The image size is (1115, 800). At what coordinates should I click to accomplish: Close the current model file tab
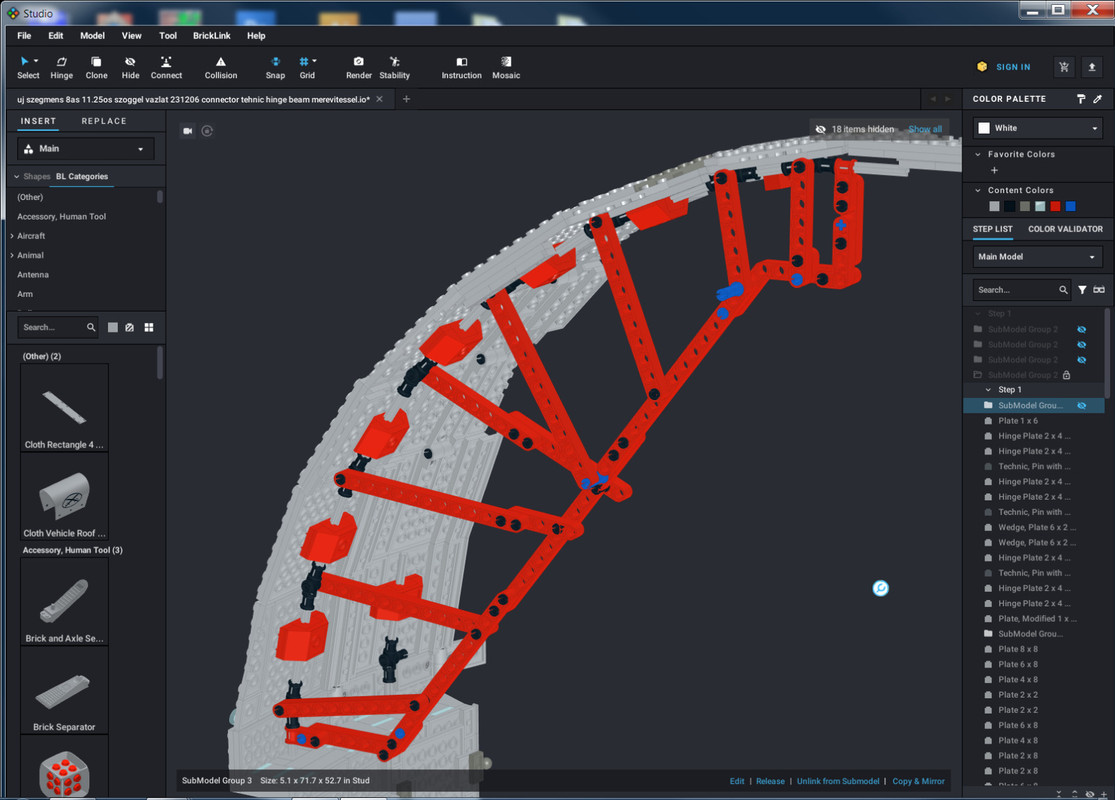[380, 99]
